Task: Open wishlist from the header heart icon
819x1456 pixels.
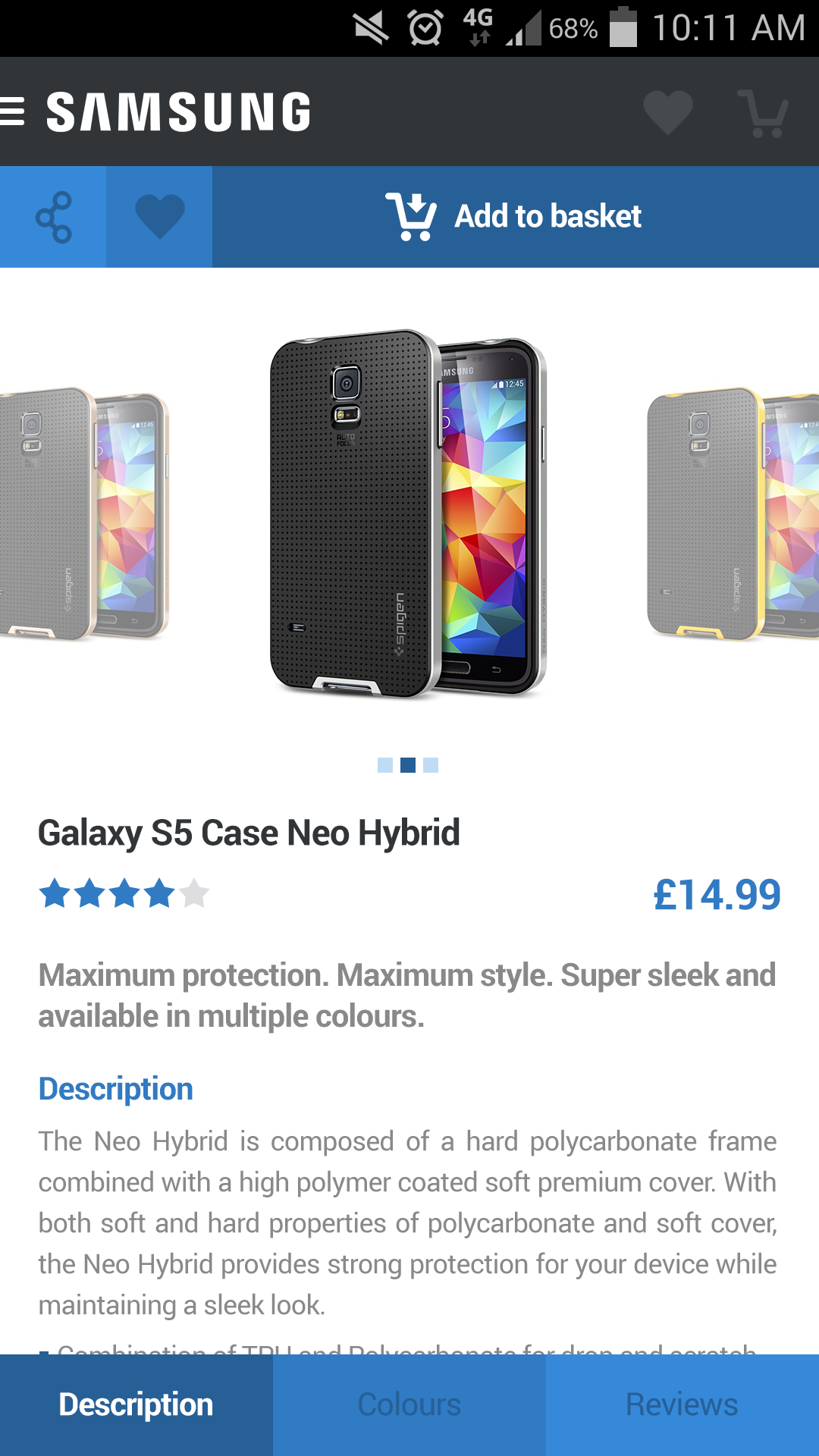Action: [667, 112]
